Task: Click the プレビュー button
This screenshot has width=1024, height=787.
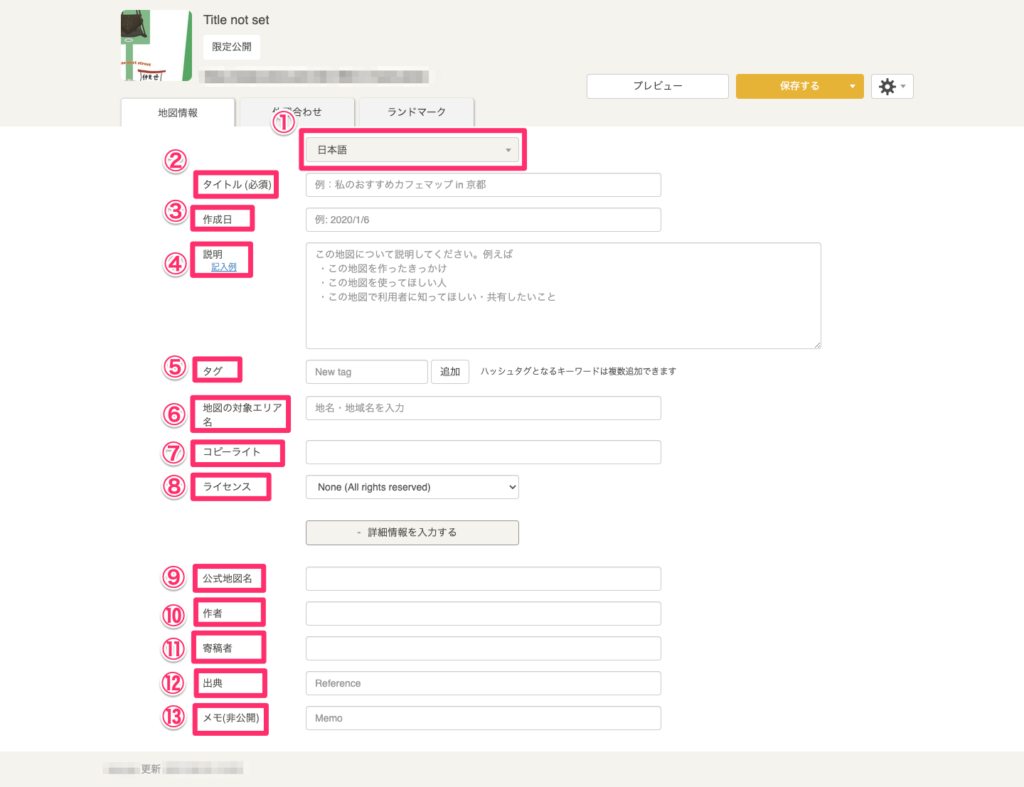Action: click(x=657, y=87)
